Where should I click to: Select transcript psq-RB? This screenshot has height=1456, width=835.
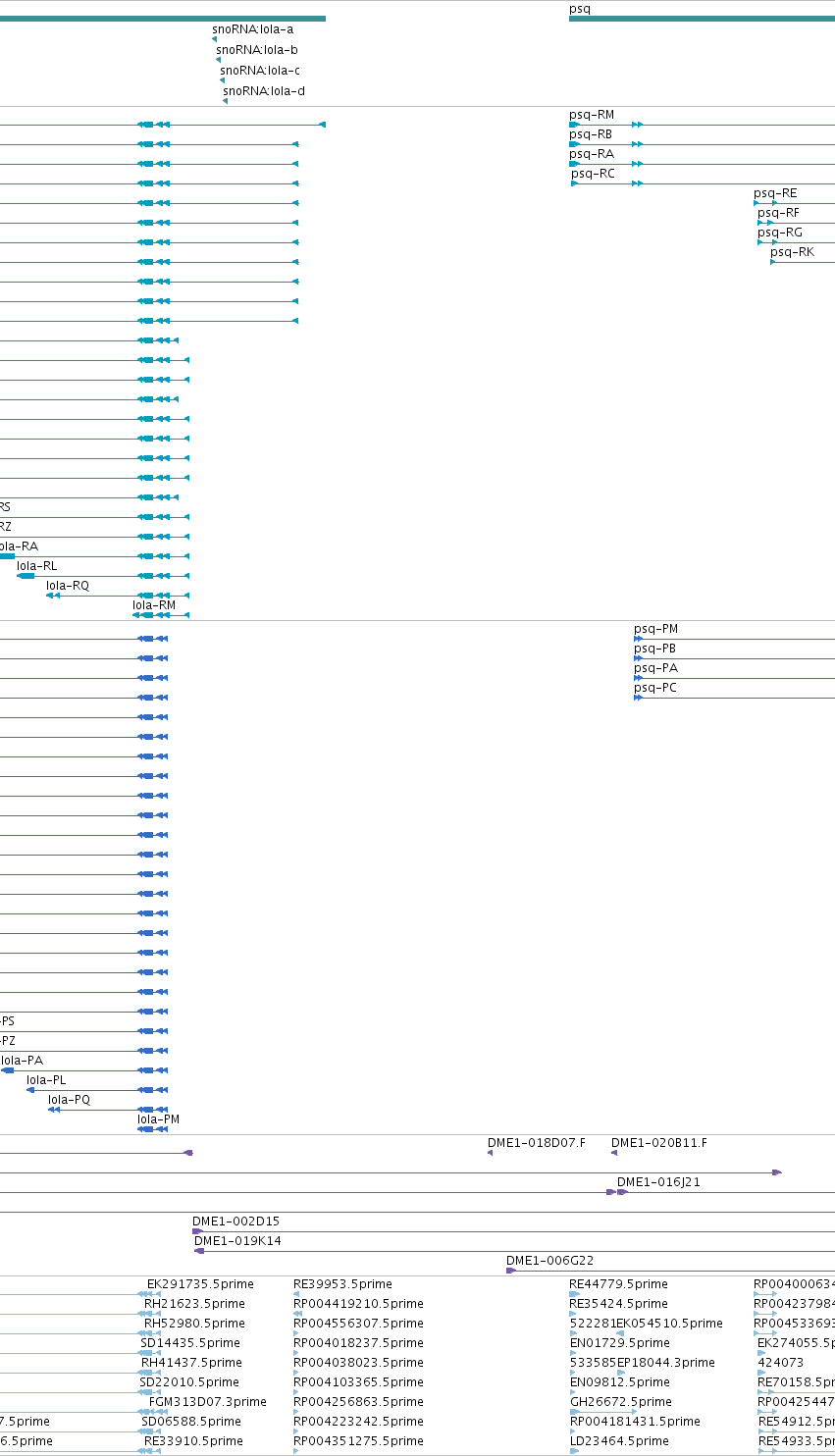591,134
